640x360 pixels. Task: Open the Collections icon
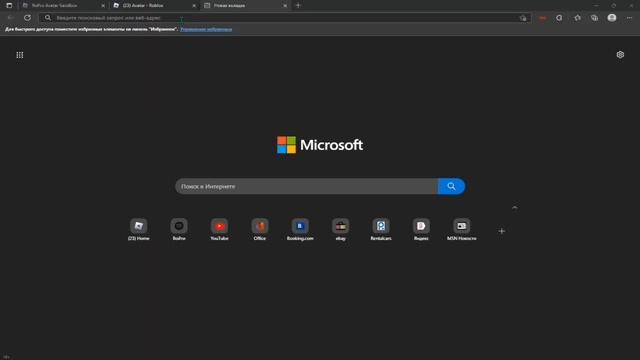[x=594, y=18]
